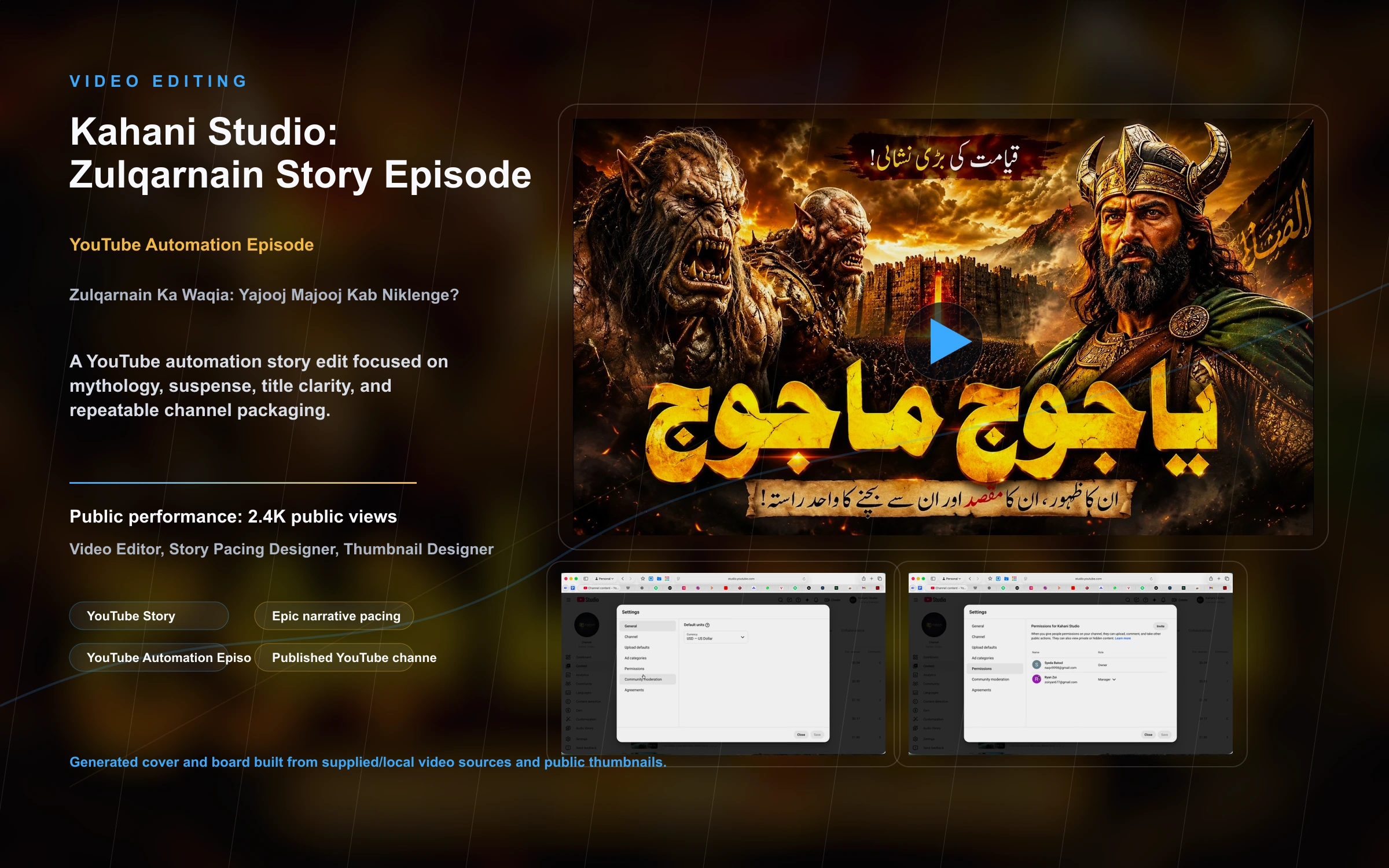Image resolution: width=1389 pixels, height=868 pixels.
Task: Show the tab overview in the General-settings browser window
Action: tap(880, 579)
